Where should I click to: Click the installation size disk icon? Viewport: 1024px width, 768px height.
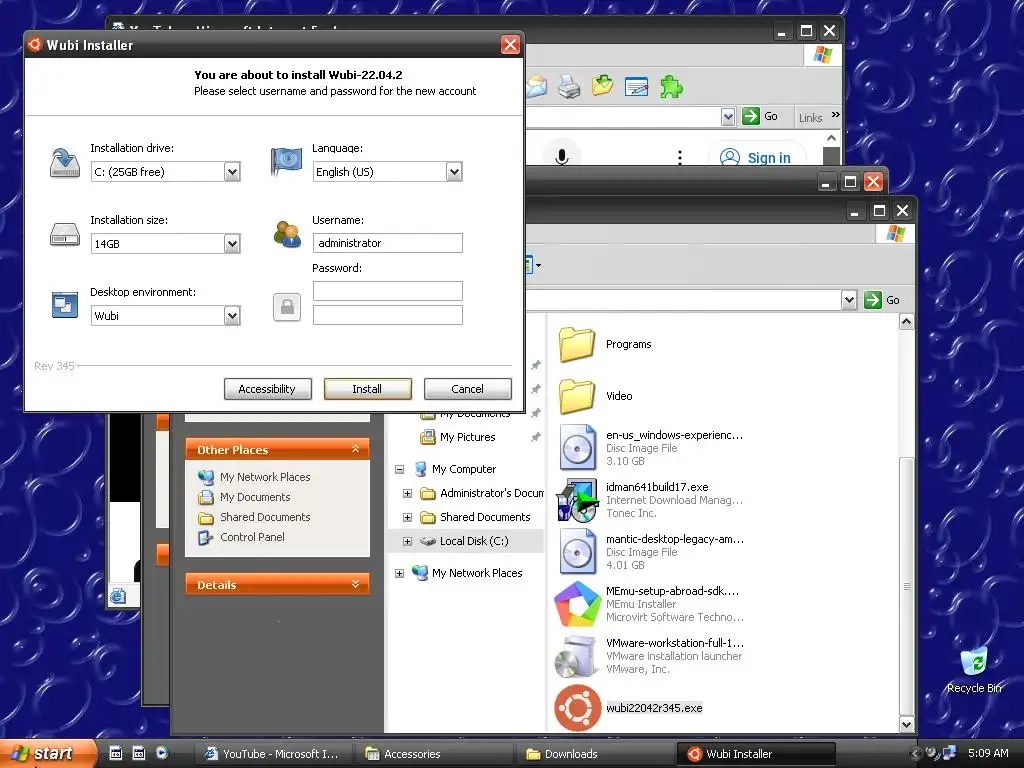tap(65, 234)
